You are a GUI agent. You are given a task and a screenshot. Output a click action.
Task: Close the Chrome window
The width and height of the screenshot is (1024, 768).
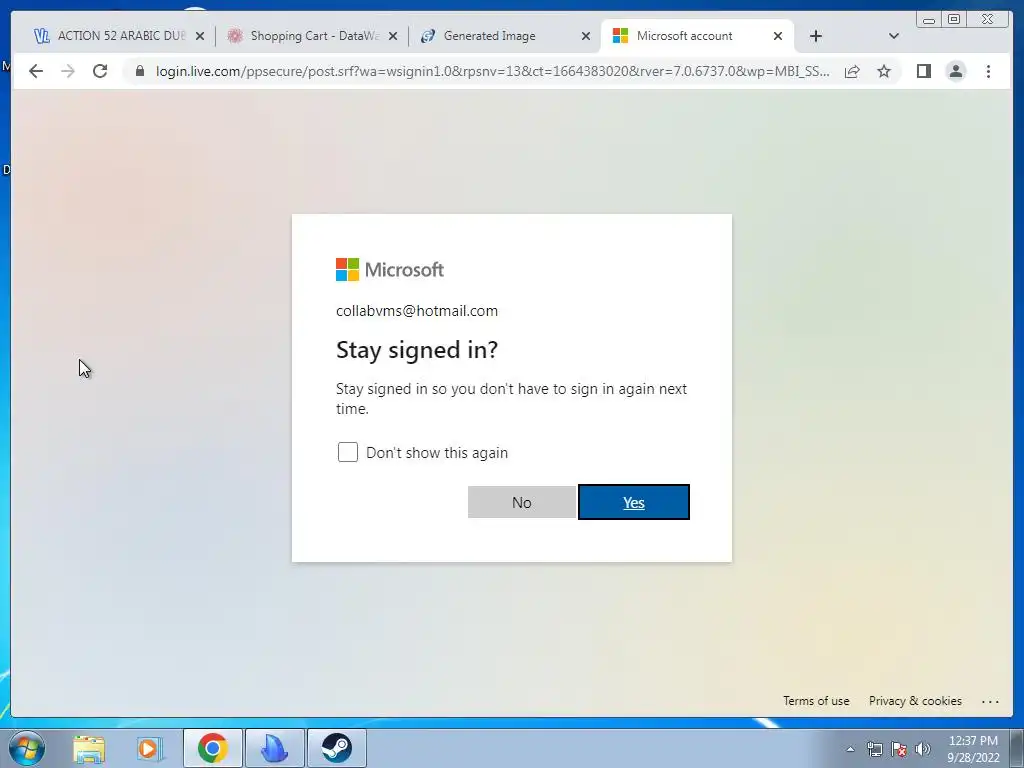tap(988, 19)
